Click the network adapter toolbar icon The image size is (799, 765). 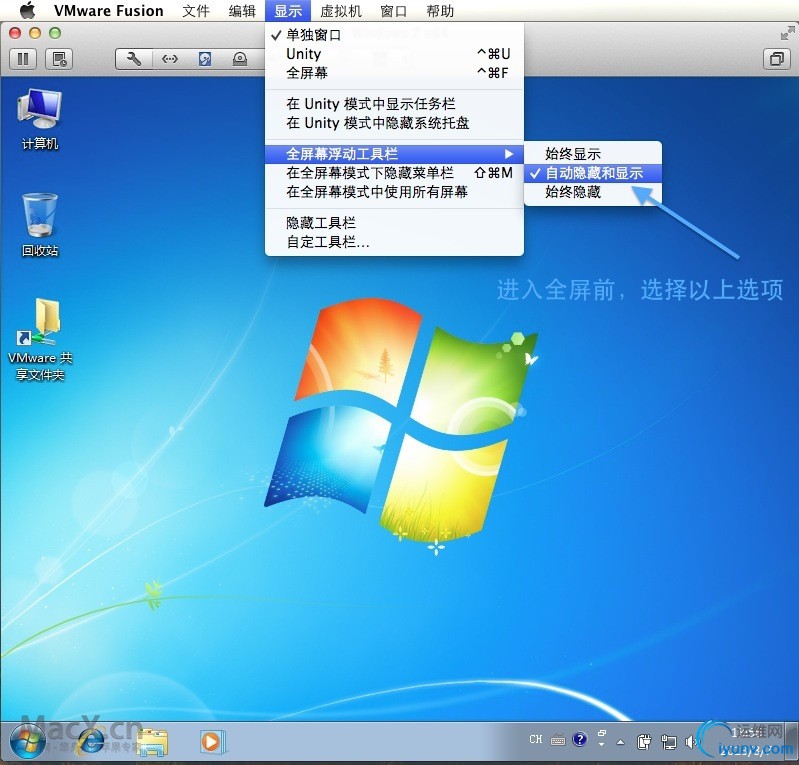170,59
